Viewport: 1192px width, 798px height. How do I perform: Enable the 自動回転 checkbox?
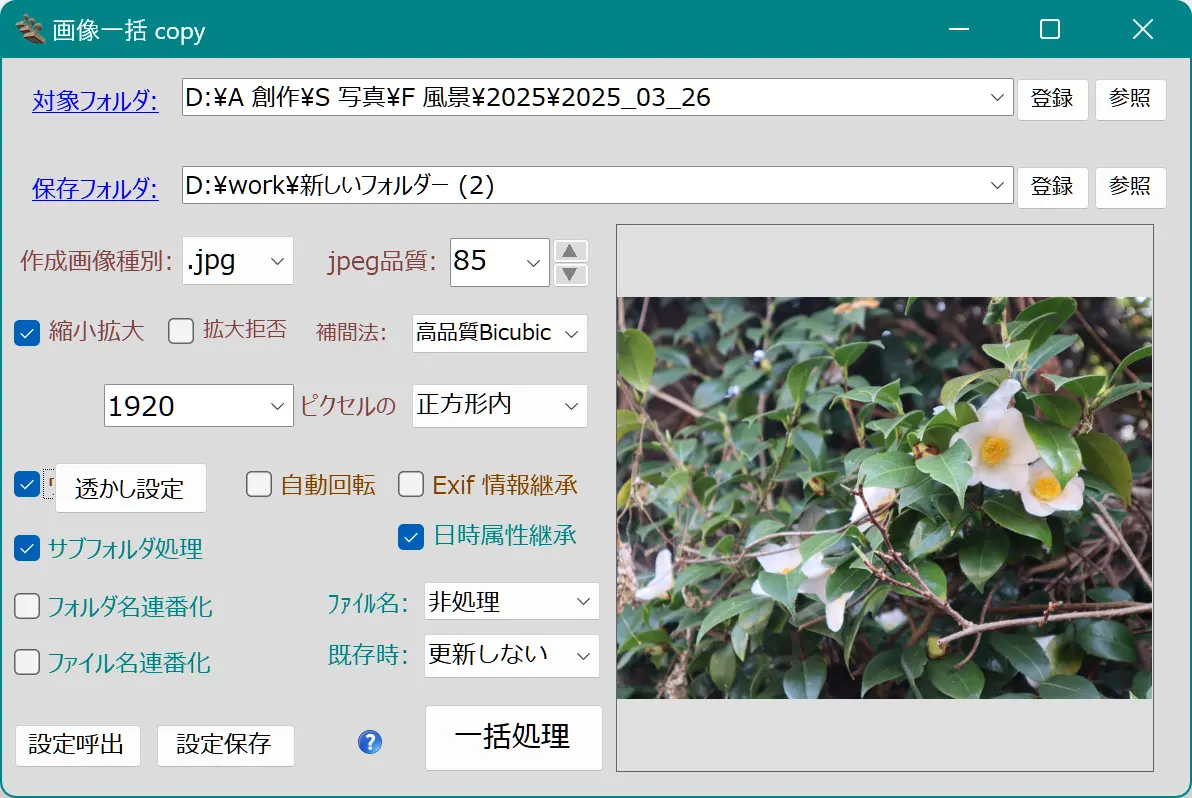[259, 484]
